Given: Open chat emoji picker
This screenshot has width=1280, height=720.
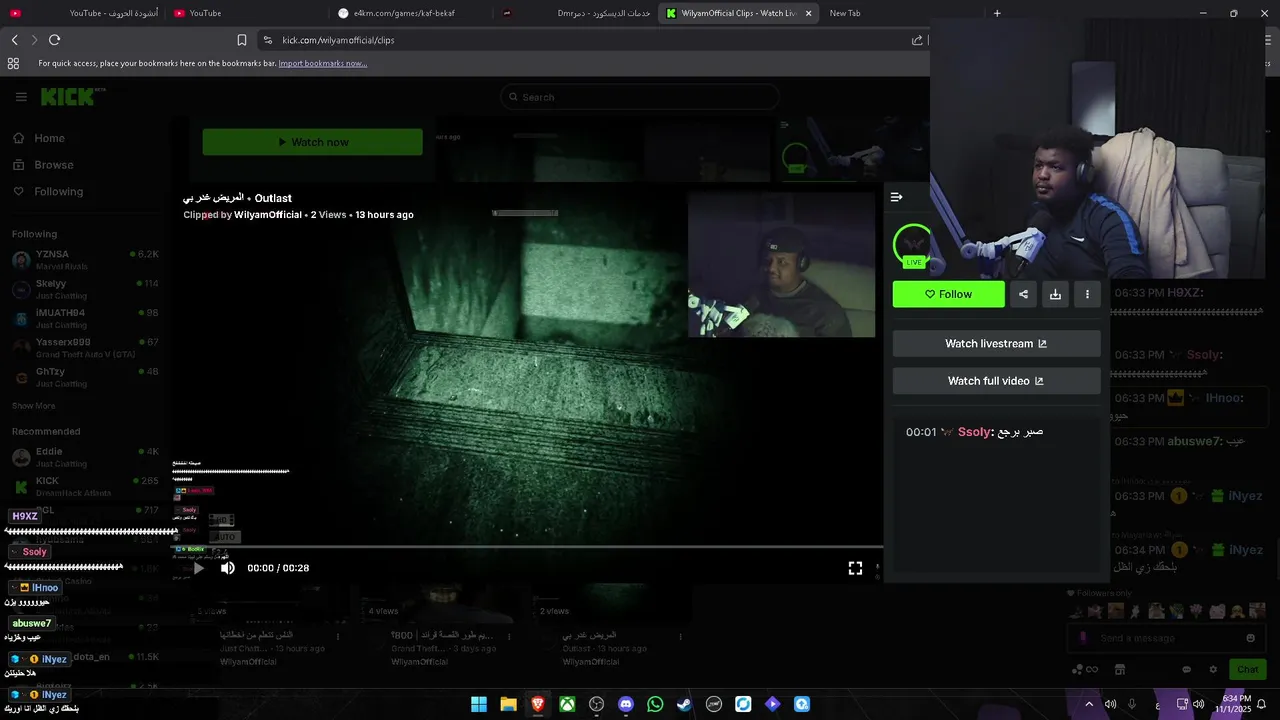Looking at the screenshot, I should tap(1250, 638).
